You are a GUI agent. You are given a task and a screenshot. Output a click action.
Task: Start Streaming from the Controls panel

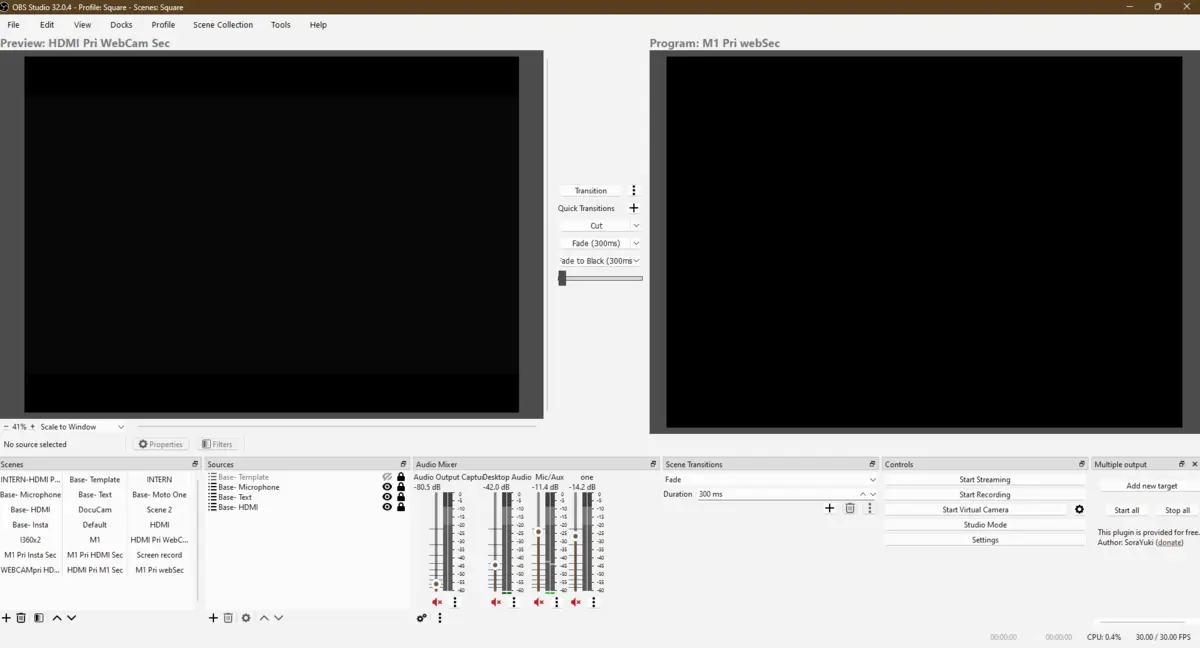(984, 479)
